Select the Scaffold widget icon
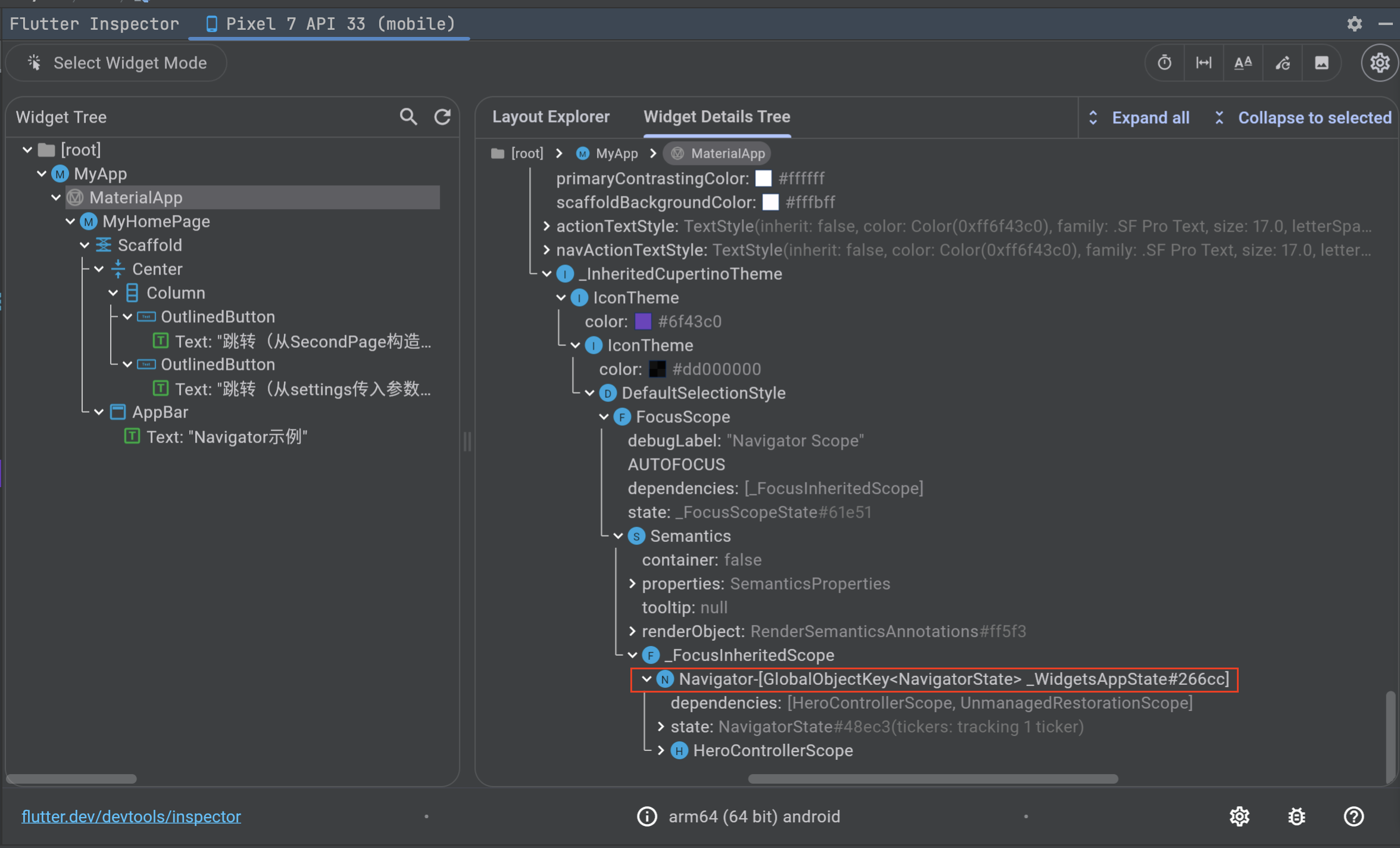 (104, 245)
